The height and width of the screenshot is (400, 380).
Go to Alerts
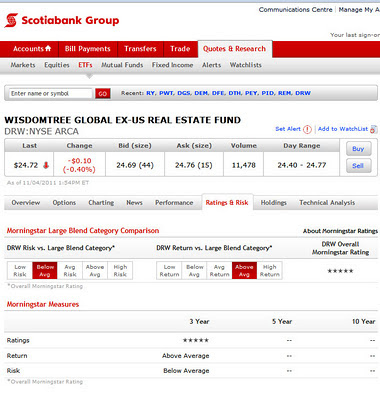pyautogui.click(x=212, y=65)
